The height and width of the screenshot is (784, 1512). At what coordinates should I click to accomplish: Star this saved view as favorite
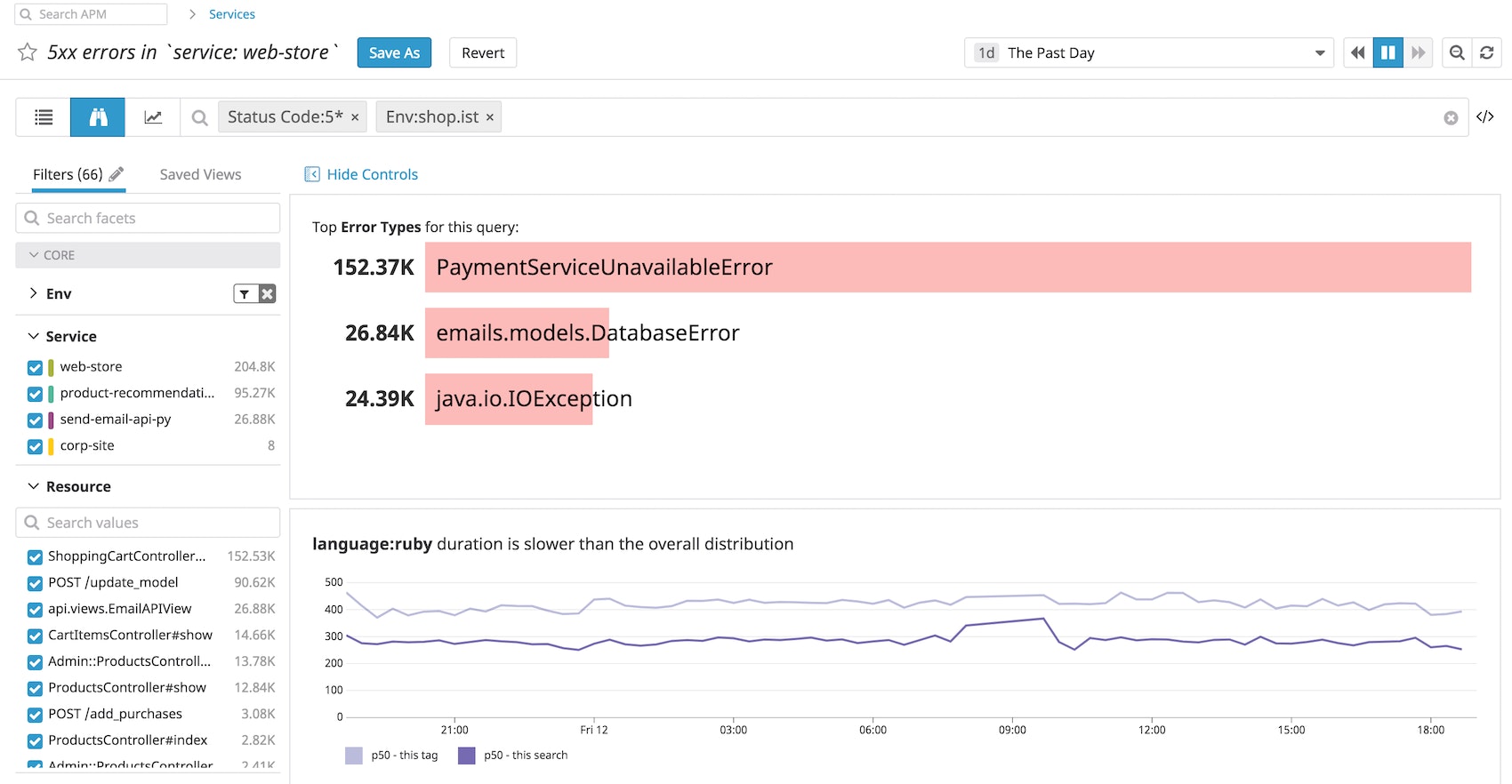28,52
